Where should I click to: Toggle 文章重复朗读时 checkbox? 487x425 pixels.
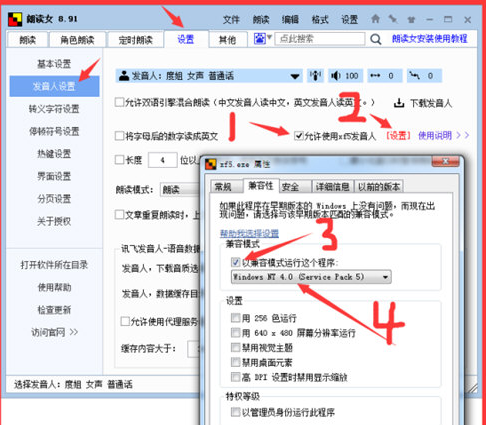coord(119,214)
